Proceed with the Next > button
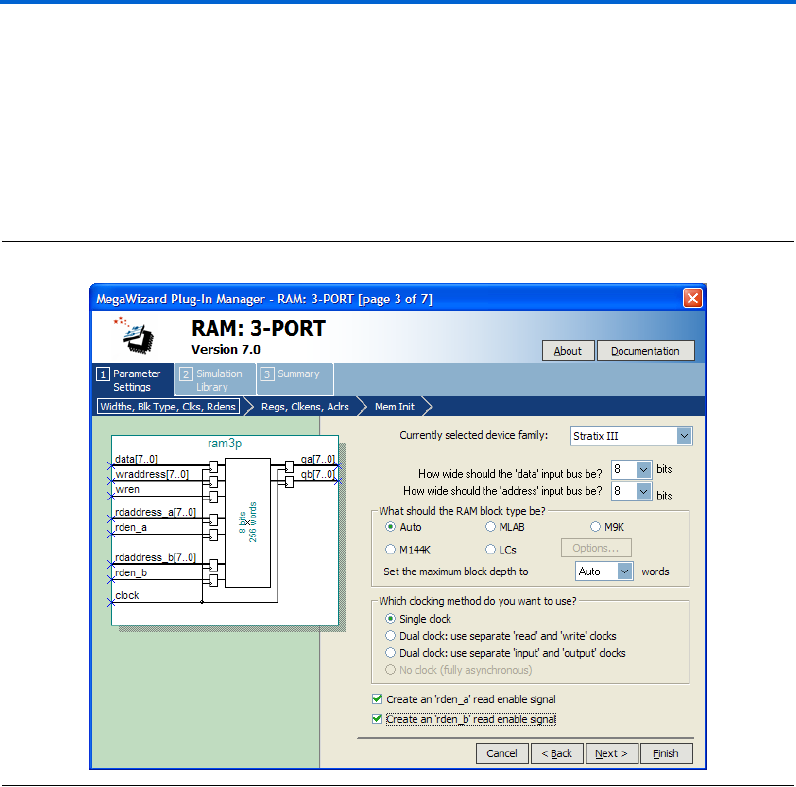Image resolution: width=796 pixels, height=787 pixels. [612, 753]
